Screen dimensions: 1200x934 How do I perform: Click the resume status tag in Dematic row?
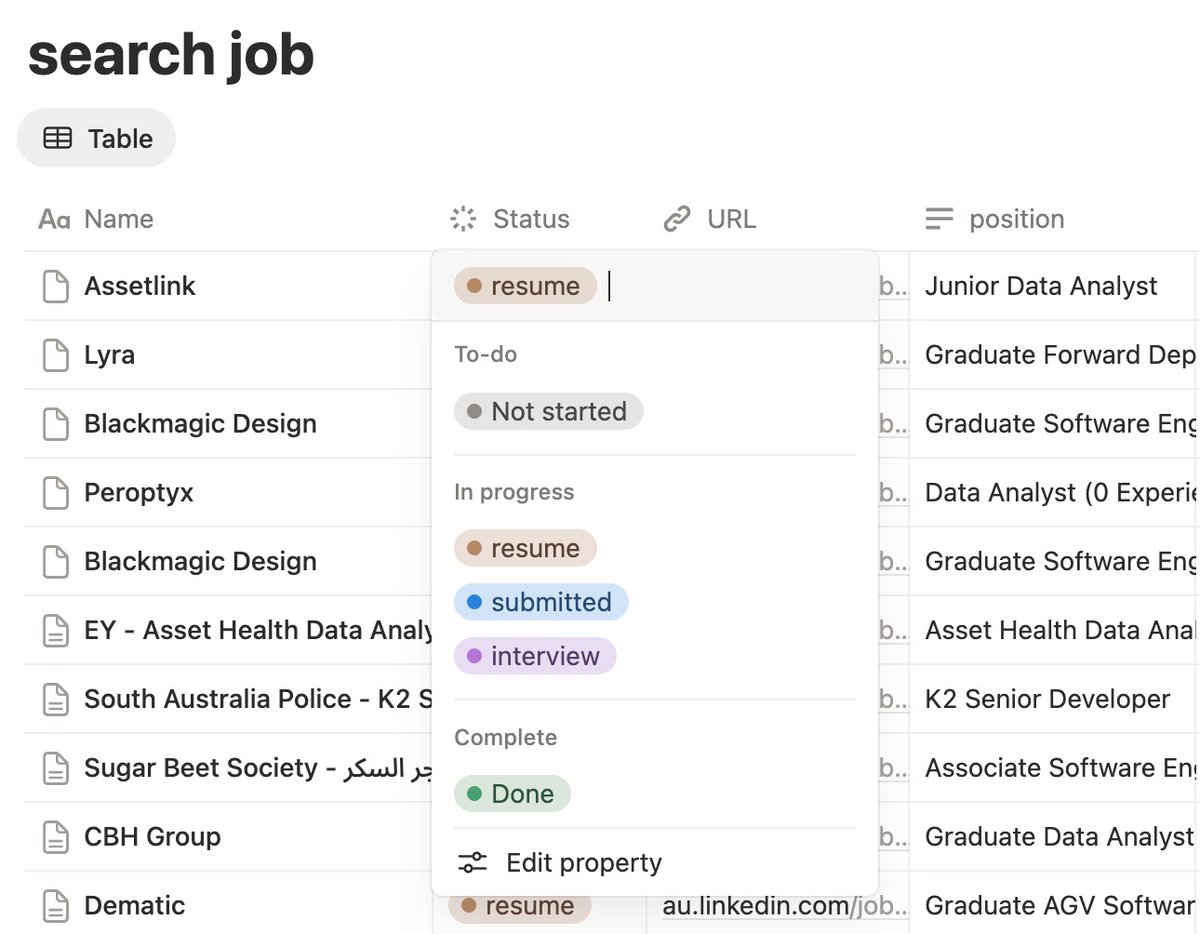pos(519,907)
